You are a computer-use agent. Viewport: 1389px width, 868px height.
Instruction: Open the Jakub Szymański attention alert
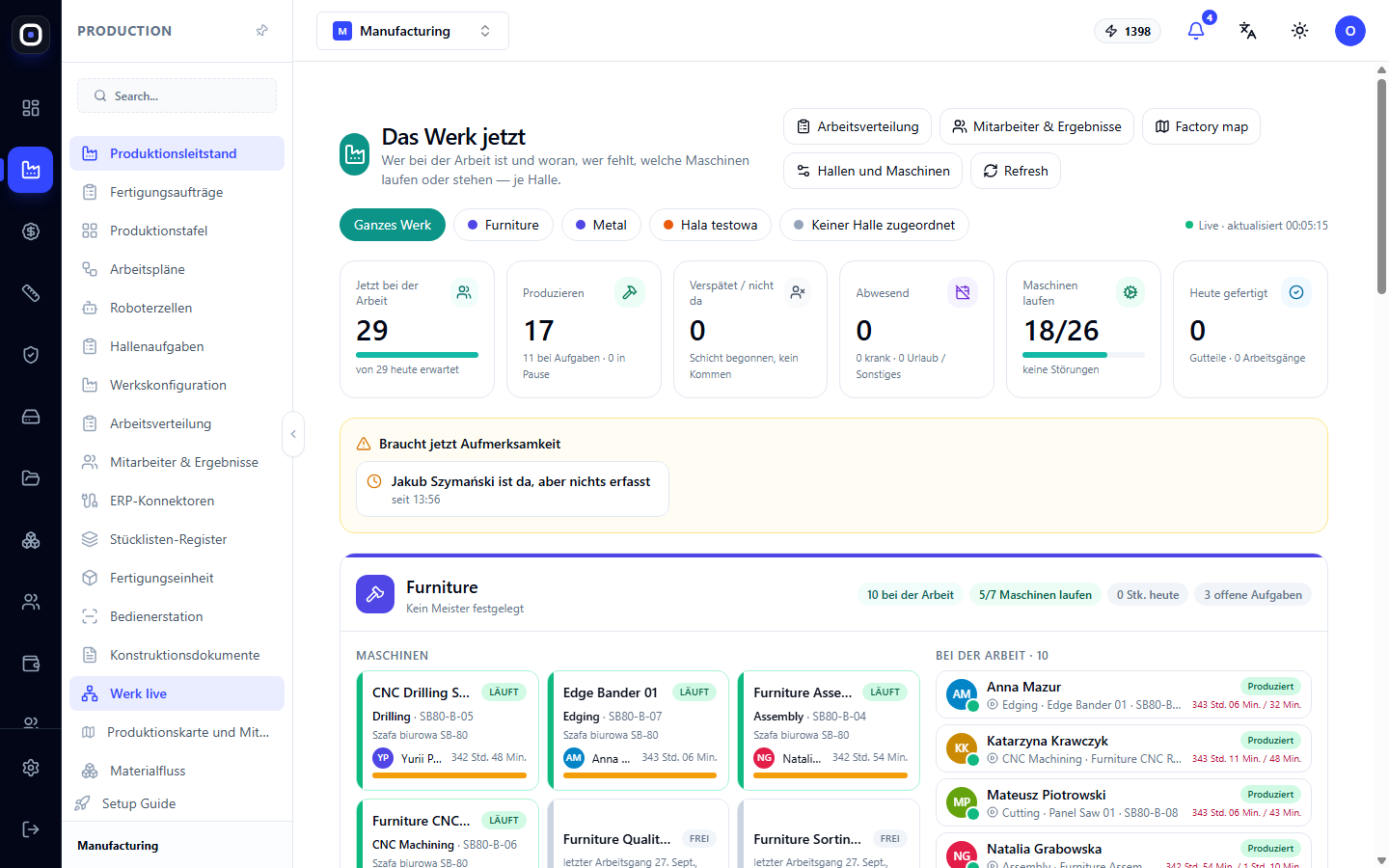512,489
